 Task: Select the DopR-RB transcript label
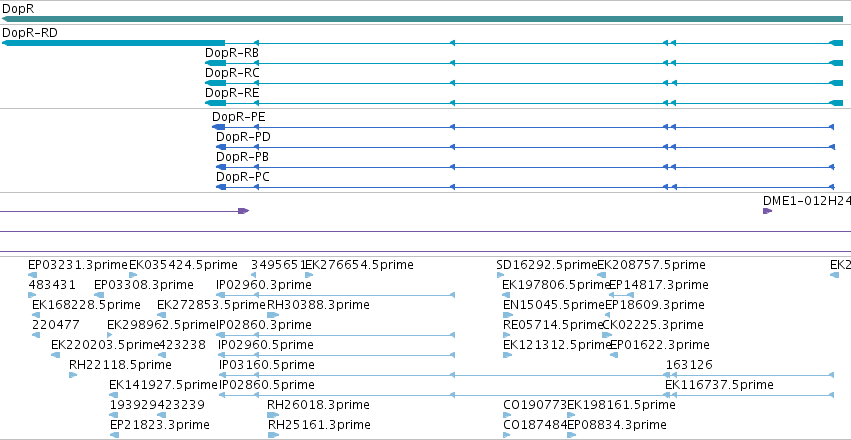pyautogui.click(x=232, y=53)
